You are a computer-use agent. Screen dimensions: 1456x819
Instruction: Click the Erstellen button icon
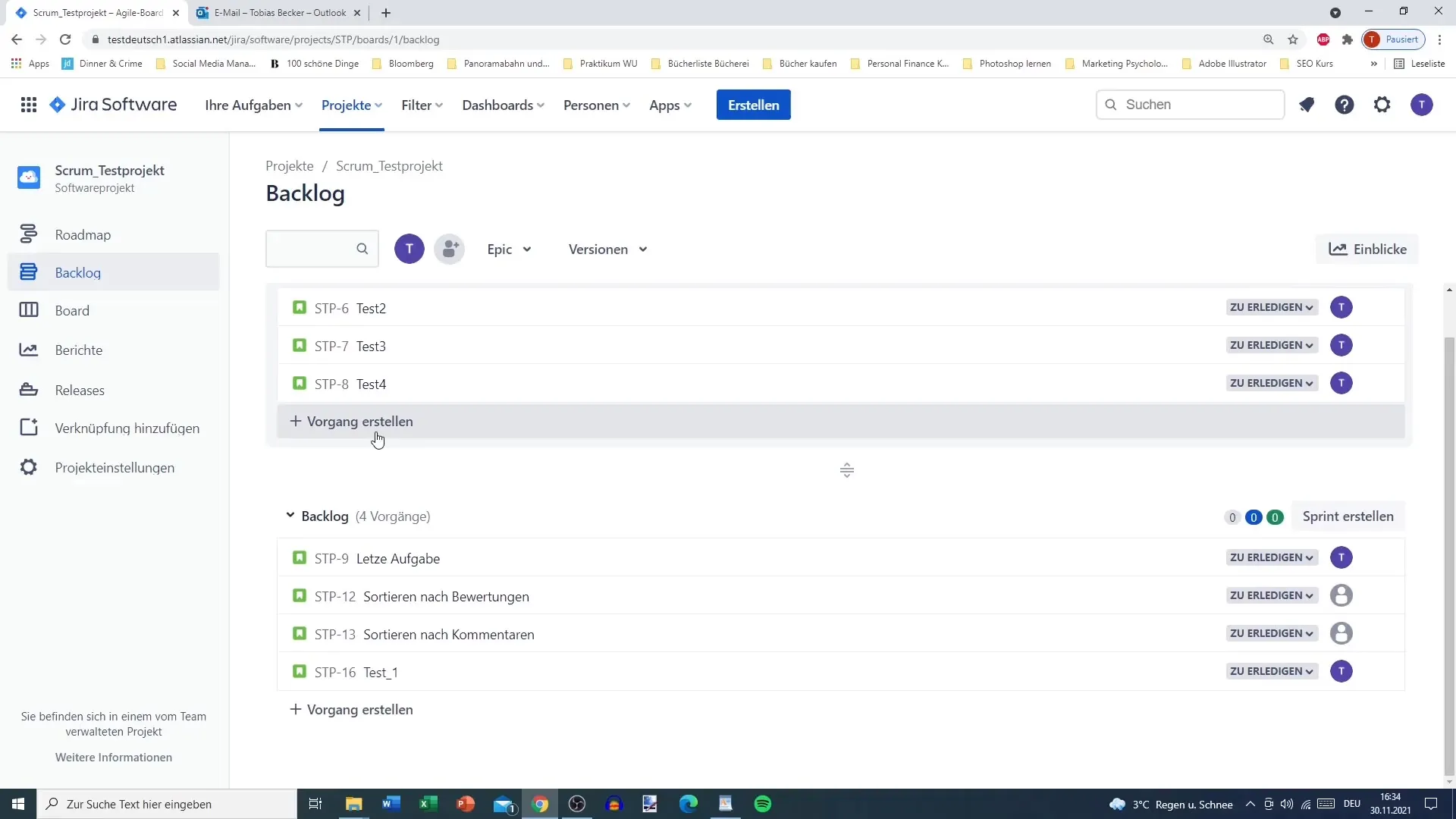pyautogui.click(x=754, y=104)
